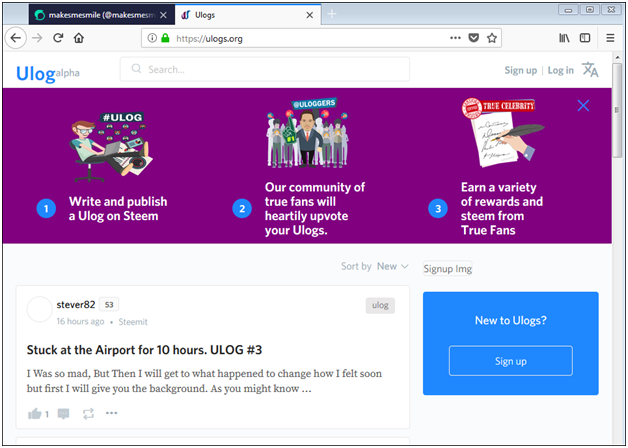Image resolution: width=628 pixels, height=448 pixels.
Task: Open a new browser tab with plus
Action: 332,14
